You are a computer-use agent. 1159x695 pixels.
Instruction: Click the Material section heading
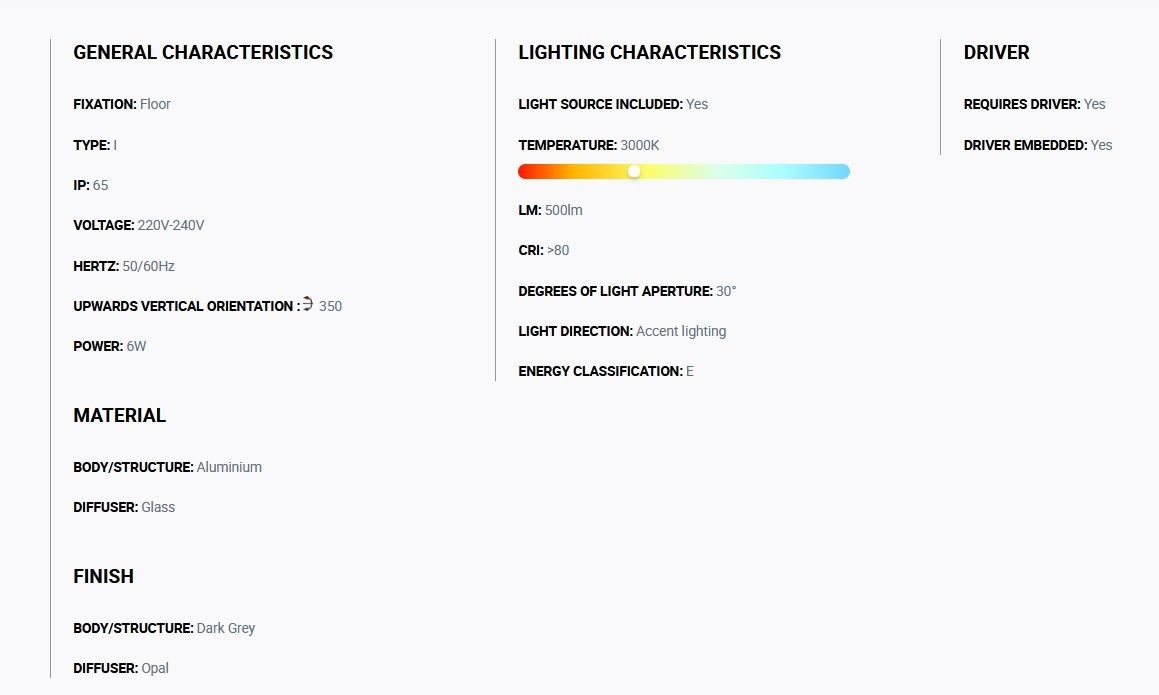pos(120,416)
